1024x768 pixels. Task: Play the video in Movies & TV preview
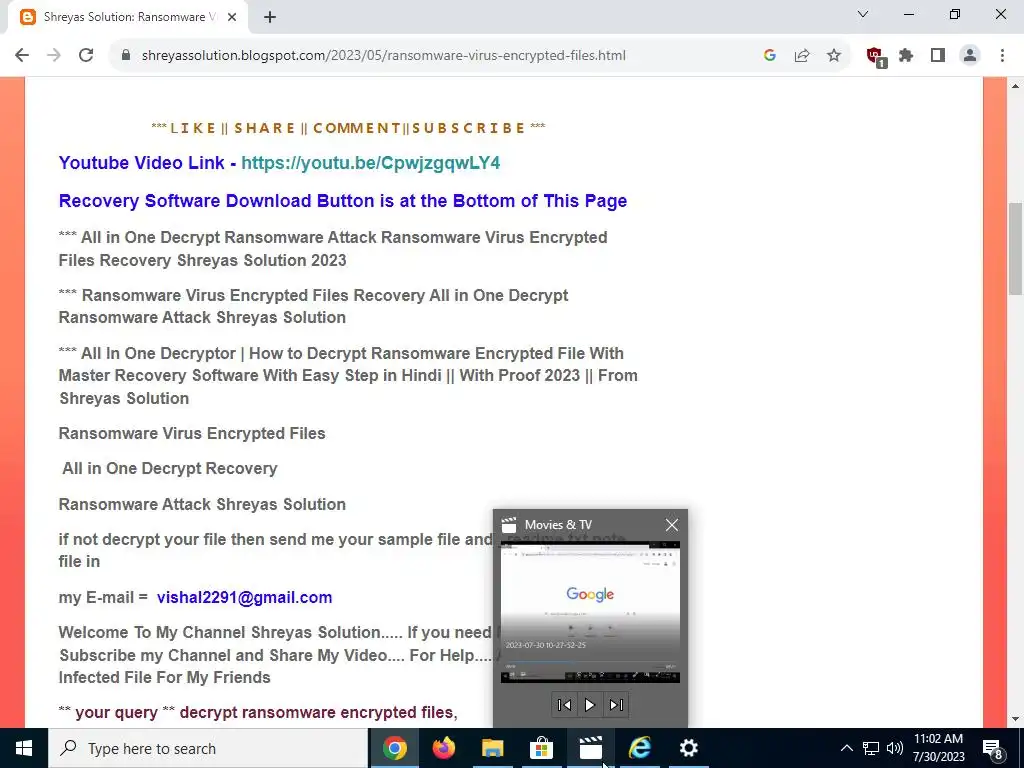coord(590,705)
